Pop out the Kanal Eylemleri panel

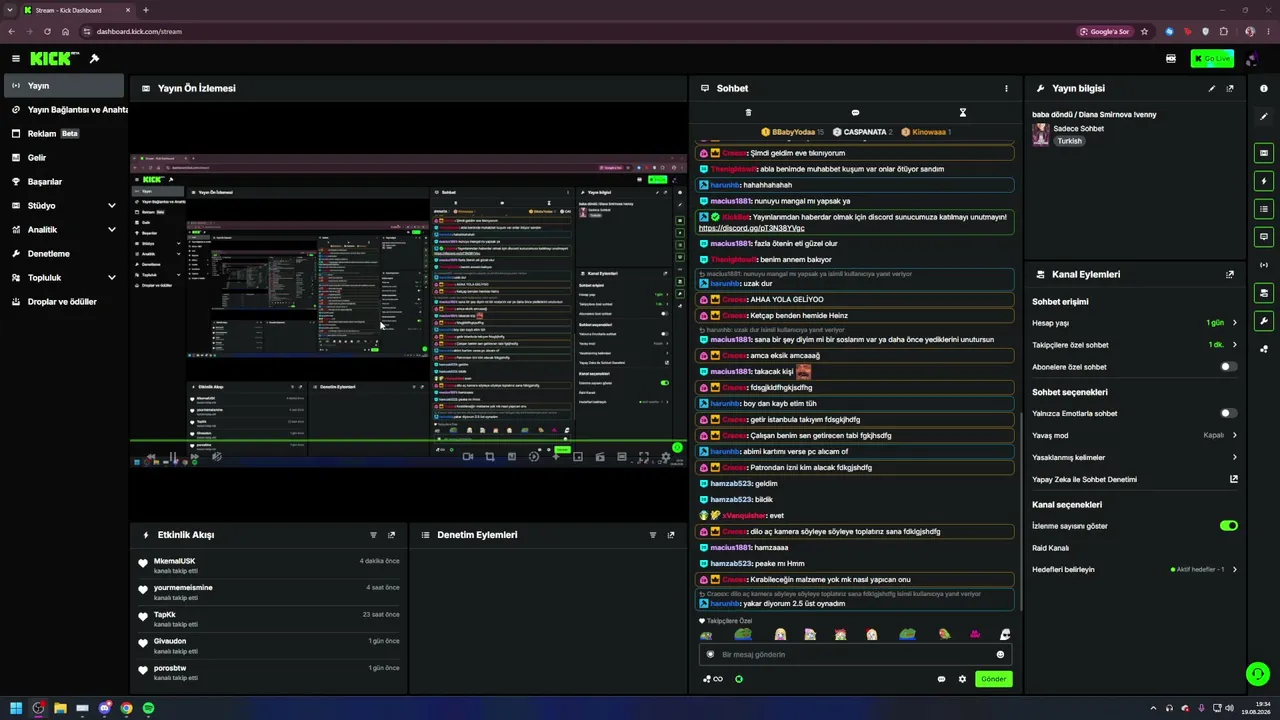point(1230,274)
